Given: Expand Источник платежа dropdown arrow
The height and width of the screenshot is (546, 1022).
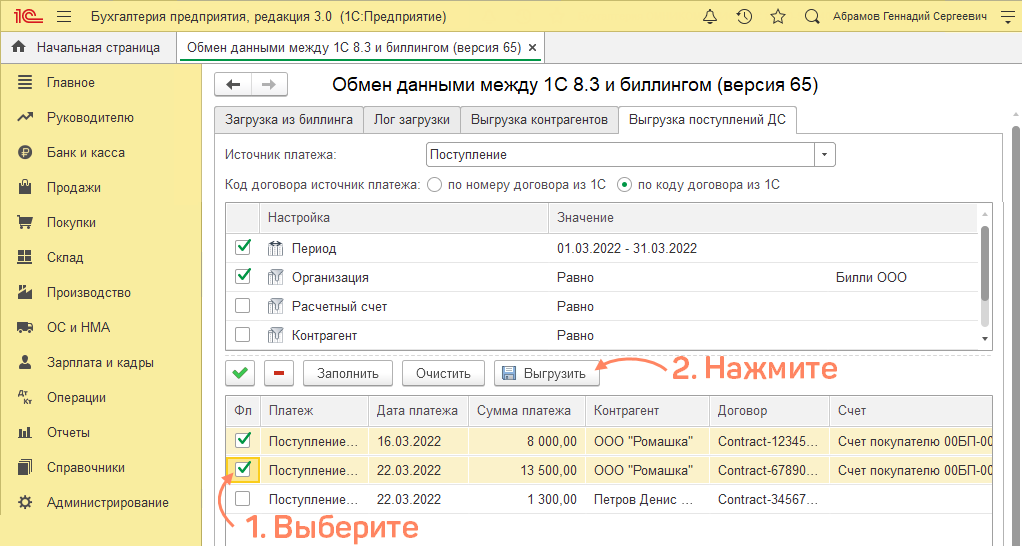Looking at the screenshot, I should coord(825,155).
